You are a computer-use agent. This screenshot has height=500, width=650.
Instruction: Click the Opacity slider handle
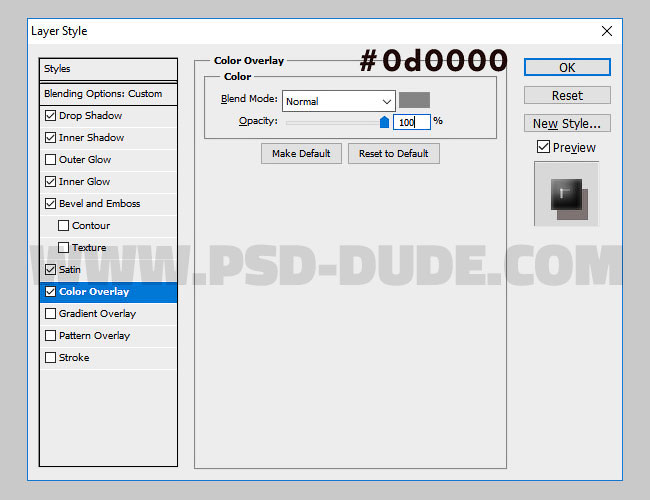[x=384, y=122]
